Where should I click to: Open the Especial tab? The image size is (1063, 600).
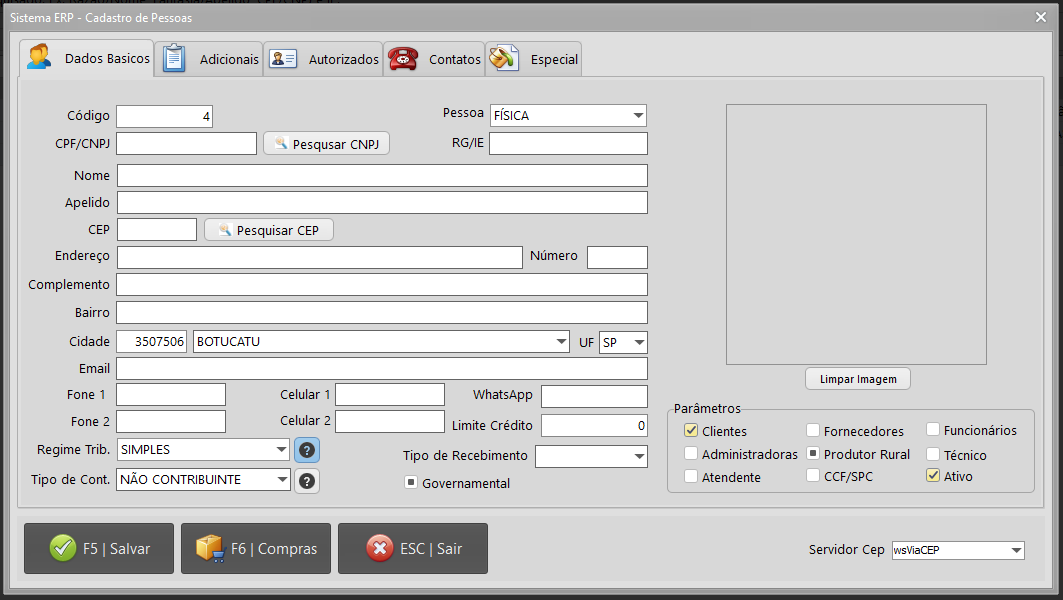[535, 59]
